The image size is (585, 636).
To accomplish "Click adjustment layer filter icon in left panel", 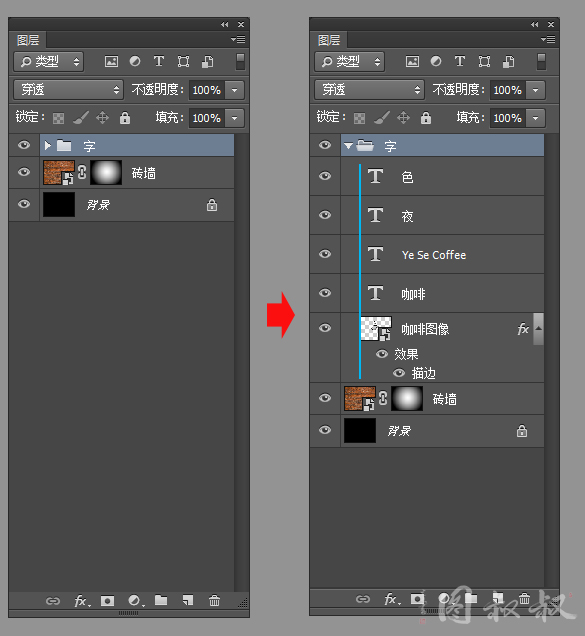I will click(135, 61).
